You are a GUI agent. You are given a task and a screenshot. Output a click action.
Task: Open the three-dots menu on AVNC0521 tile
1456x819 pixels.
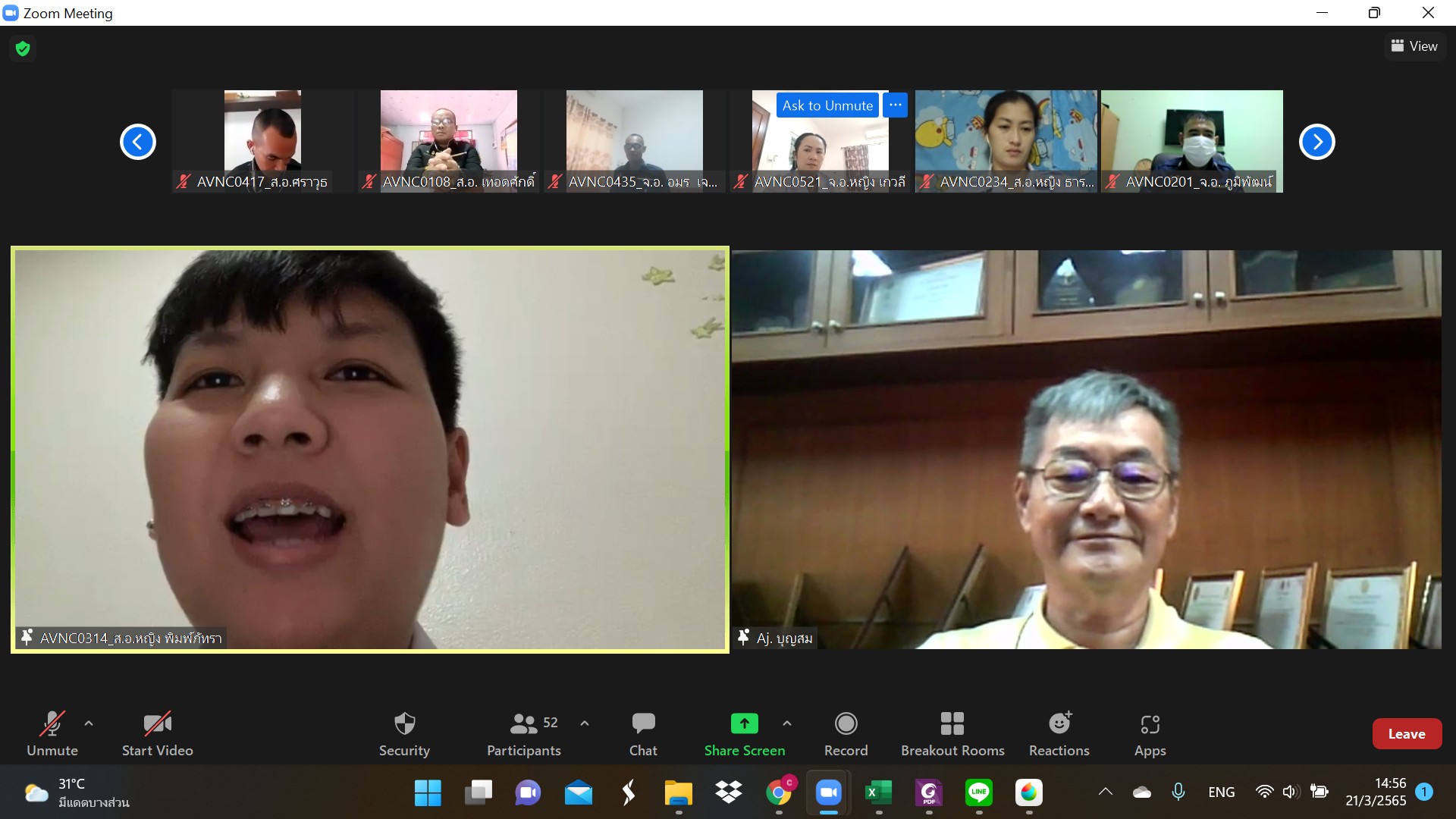click(896, 105)
